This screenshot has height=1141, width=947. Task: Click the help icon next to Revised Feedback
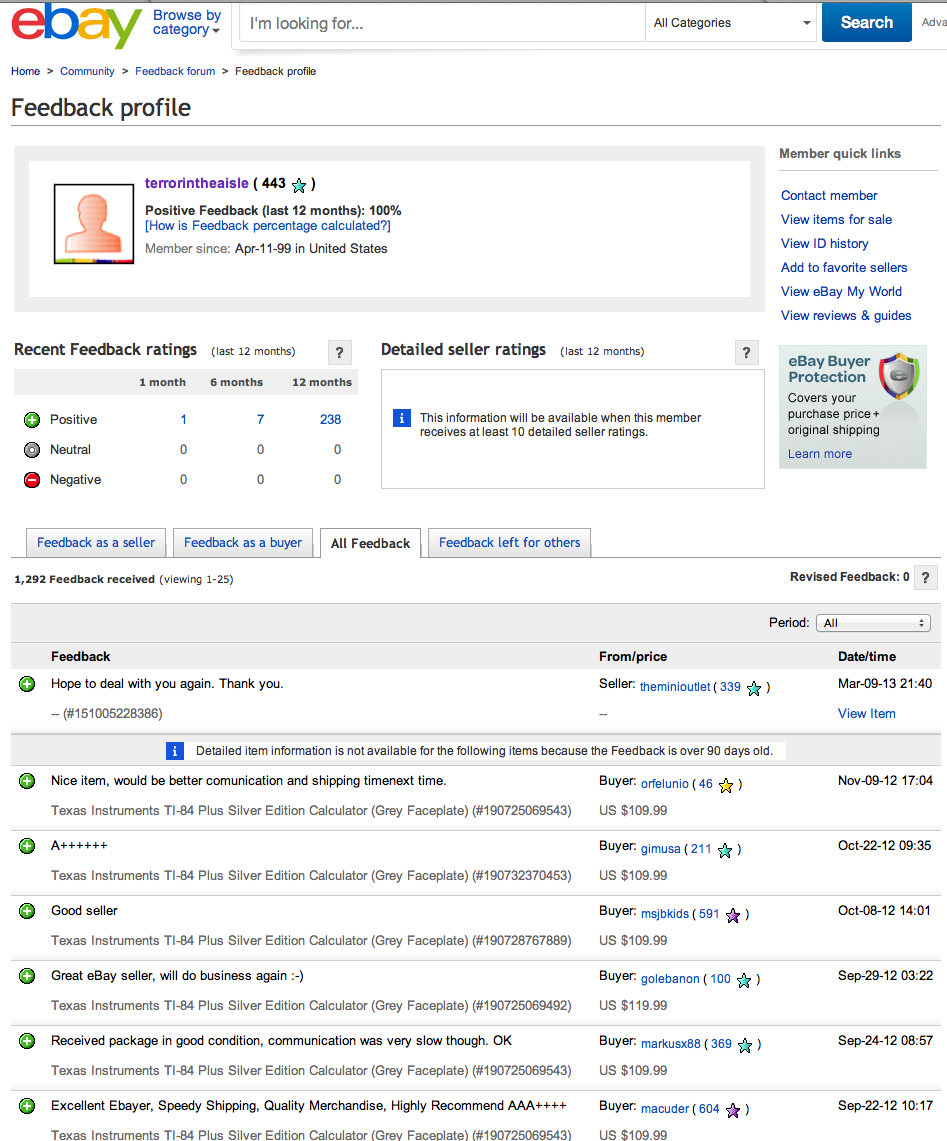925,578
